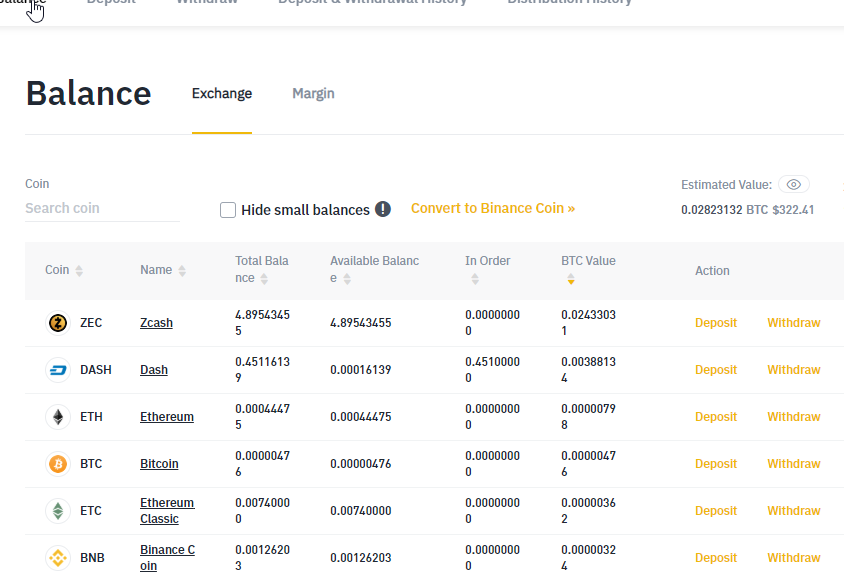
Task: Select the Exchange tab
Action: [x=222, y=94]
